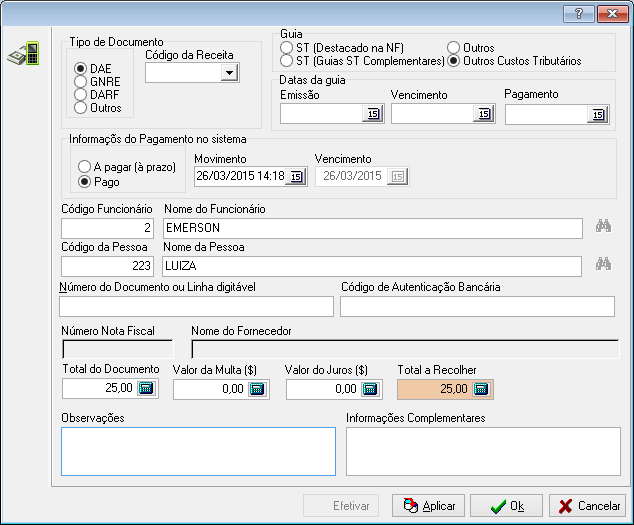Open the Pagamento date calendar picker

[x=597, y=115]
